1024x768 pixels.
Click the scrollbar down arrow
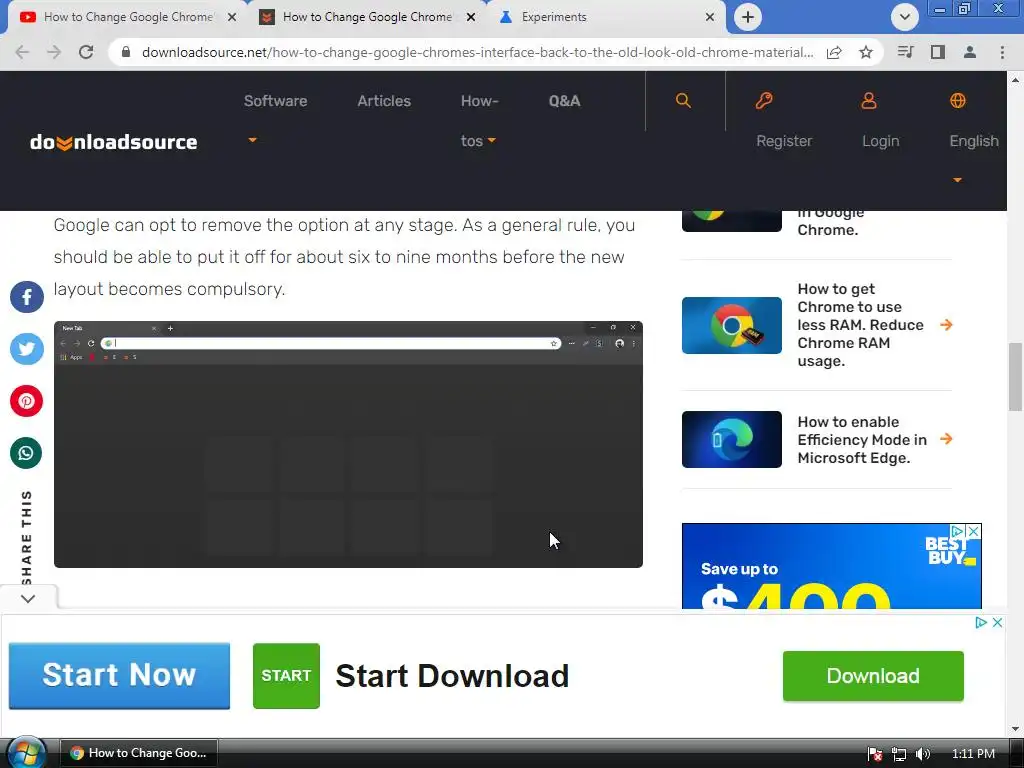coord(1015,729)
